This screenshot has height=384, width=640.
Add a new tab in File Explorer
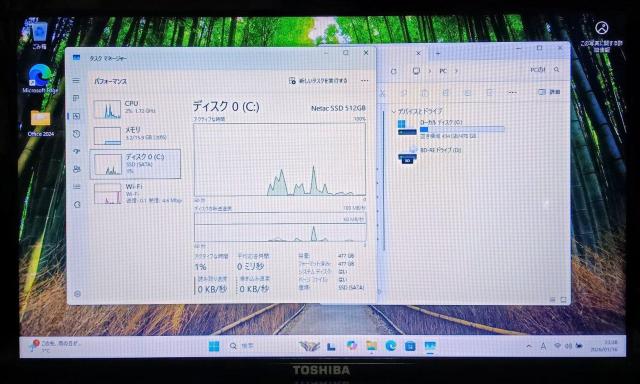point(438,53)
